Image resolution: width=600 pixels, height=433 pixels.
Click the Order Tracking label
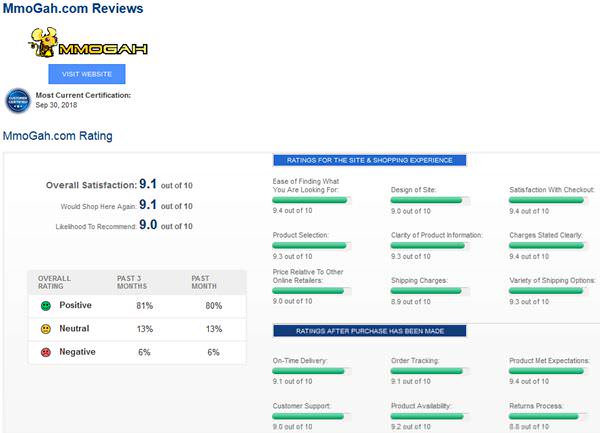(x=415, y=361)
